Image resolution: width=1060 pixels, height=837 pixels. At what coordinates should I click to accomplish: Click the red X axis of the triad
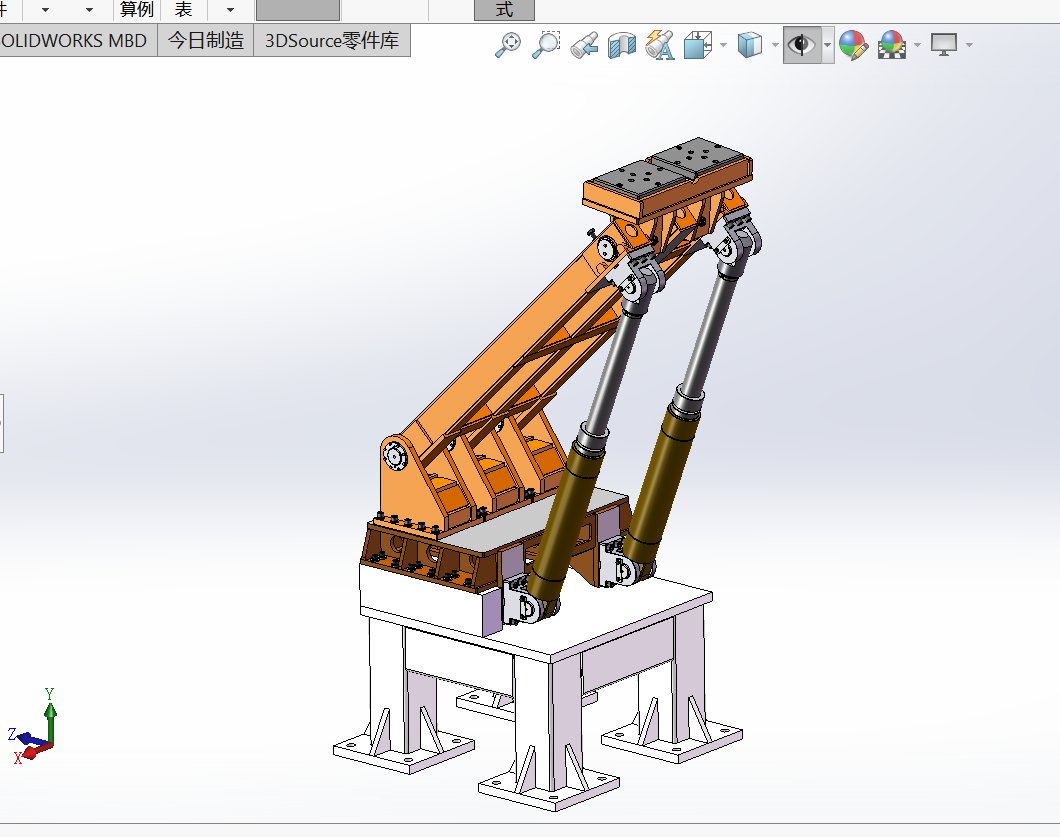coord(31,752)
